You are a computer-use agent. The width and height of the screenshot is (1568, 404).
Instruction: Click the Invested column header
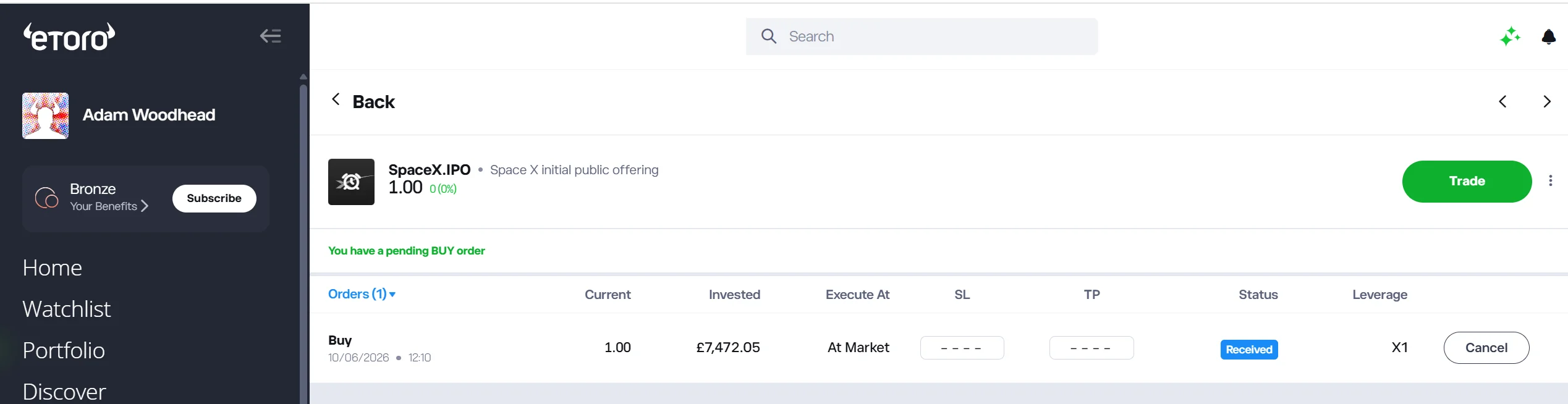pos(734,295)
